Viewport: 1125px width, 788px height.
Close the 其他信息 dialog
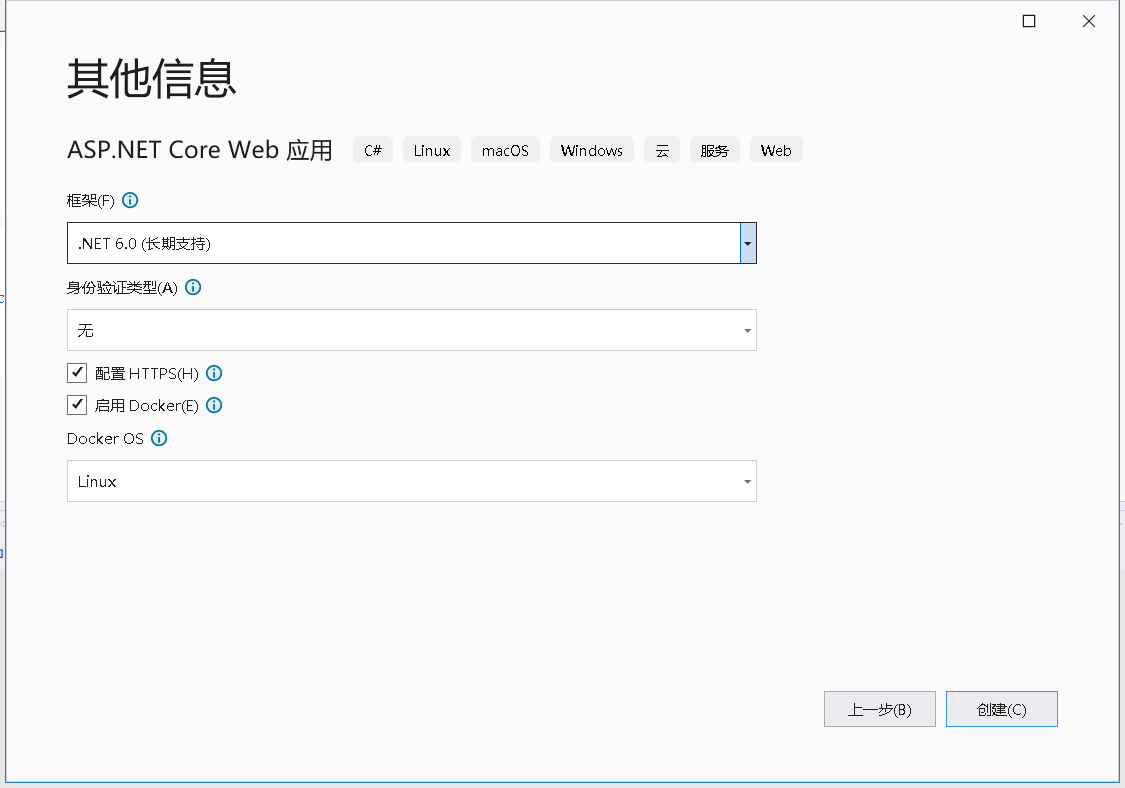coord(1088,21)
